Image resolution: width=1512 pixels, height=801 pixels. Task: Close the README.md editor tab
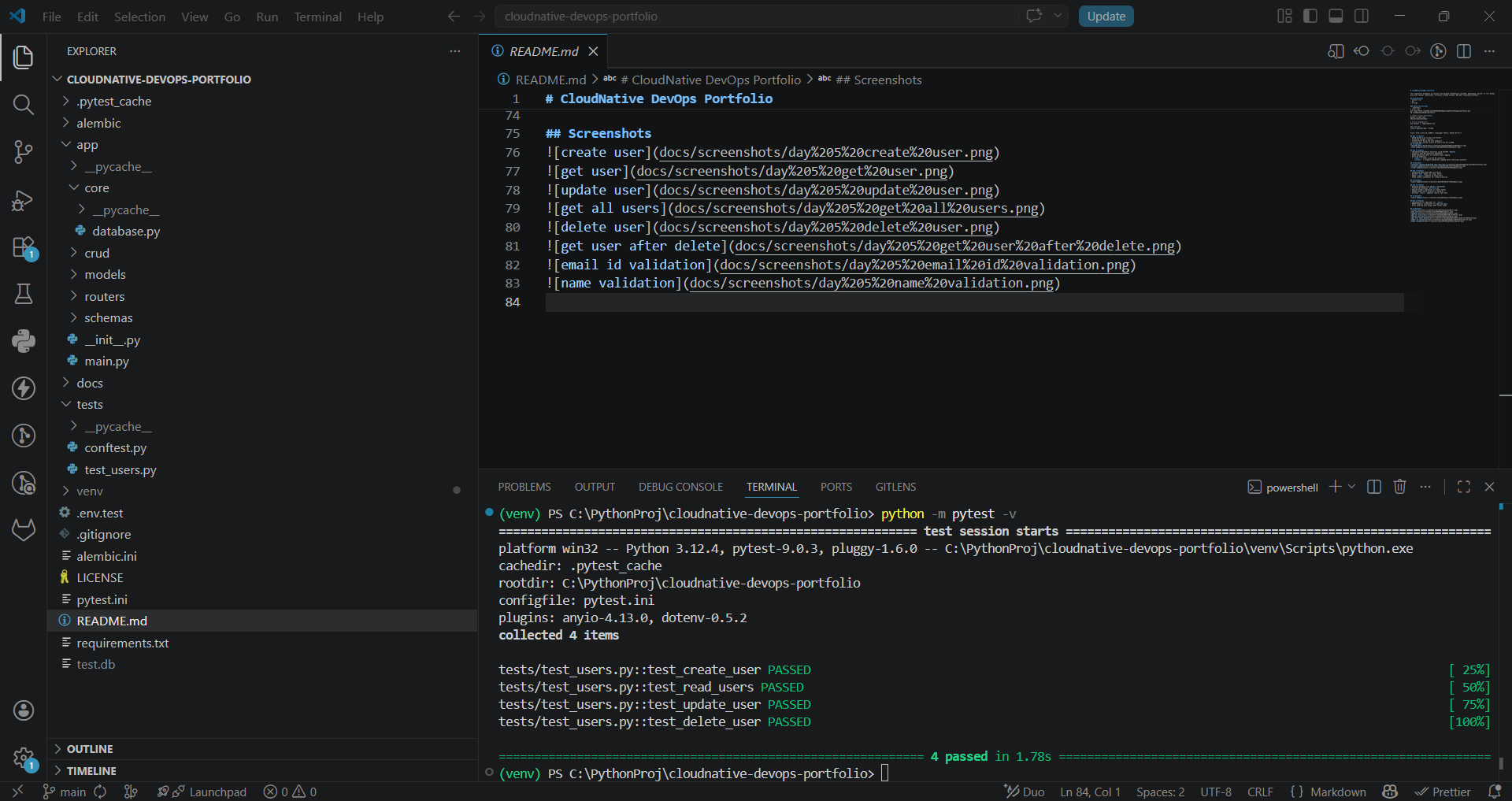coord(593,51)
